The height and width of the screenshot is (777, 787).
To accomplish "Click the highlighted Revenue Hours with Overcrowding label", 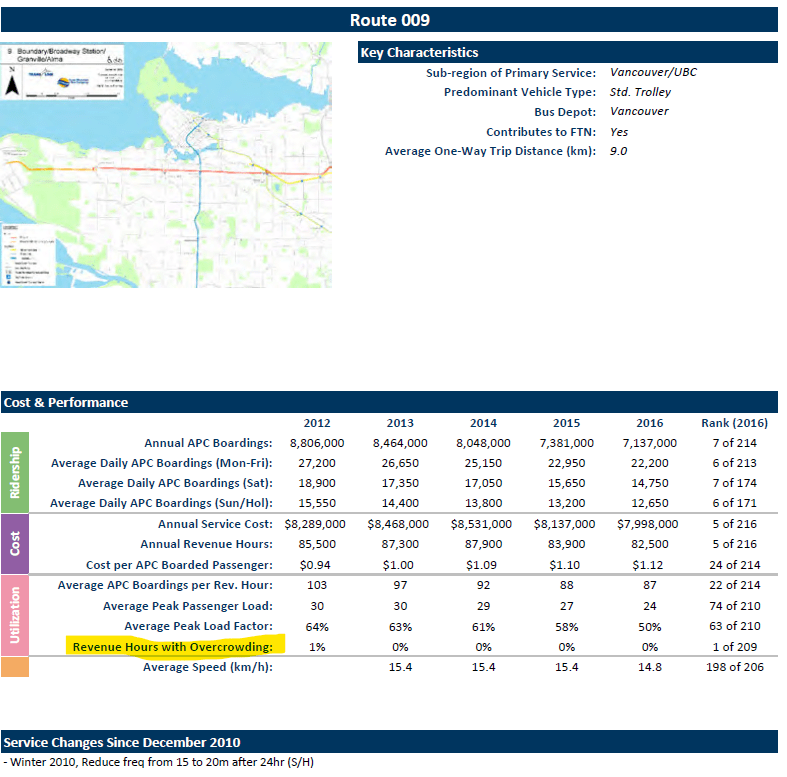I will [172, 647].
